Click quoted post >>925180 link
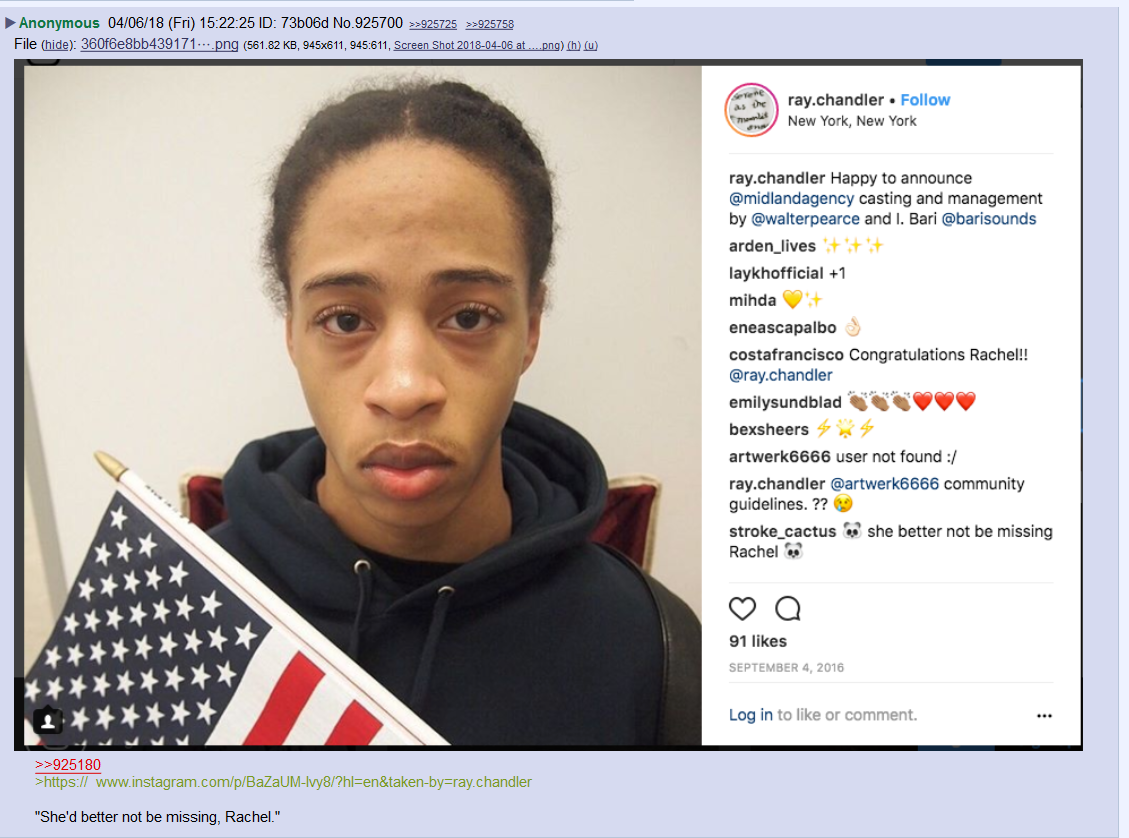Viewport: 1129px width, 838px height. [x=68, y=765]
